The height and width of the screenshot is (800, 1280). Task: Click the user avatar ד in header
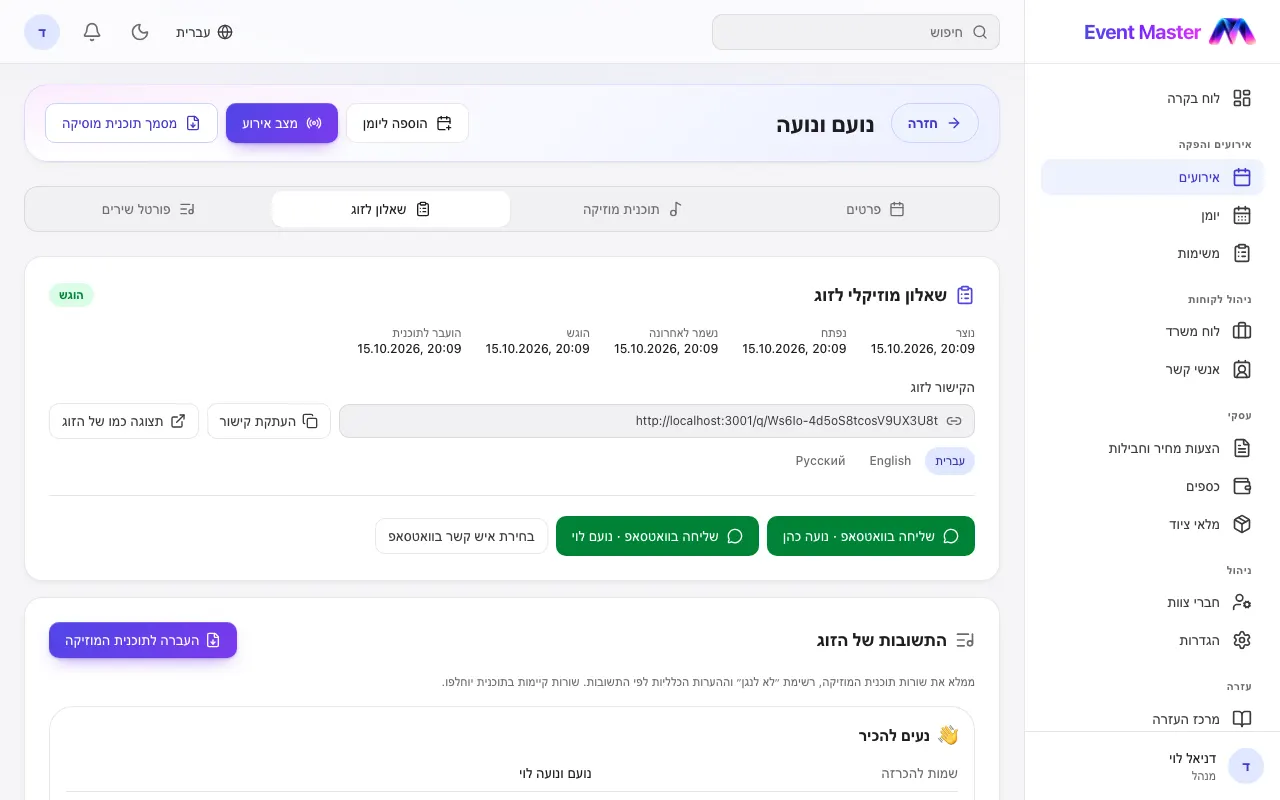coord(42,32)
